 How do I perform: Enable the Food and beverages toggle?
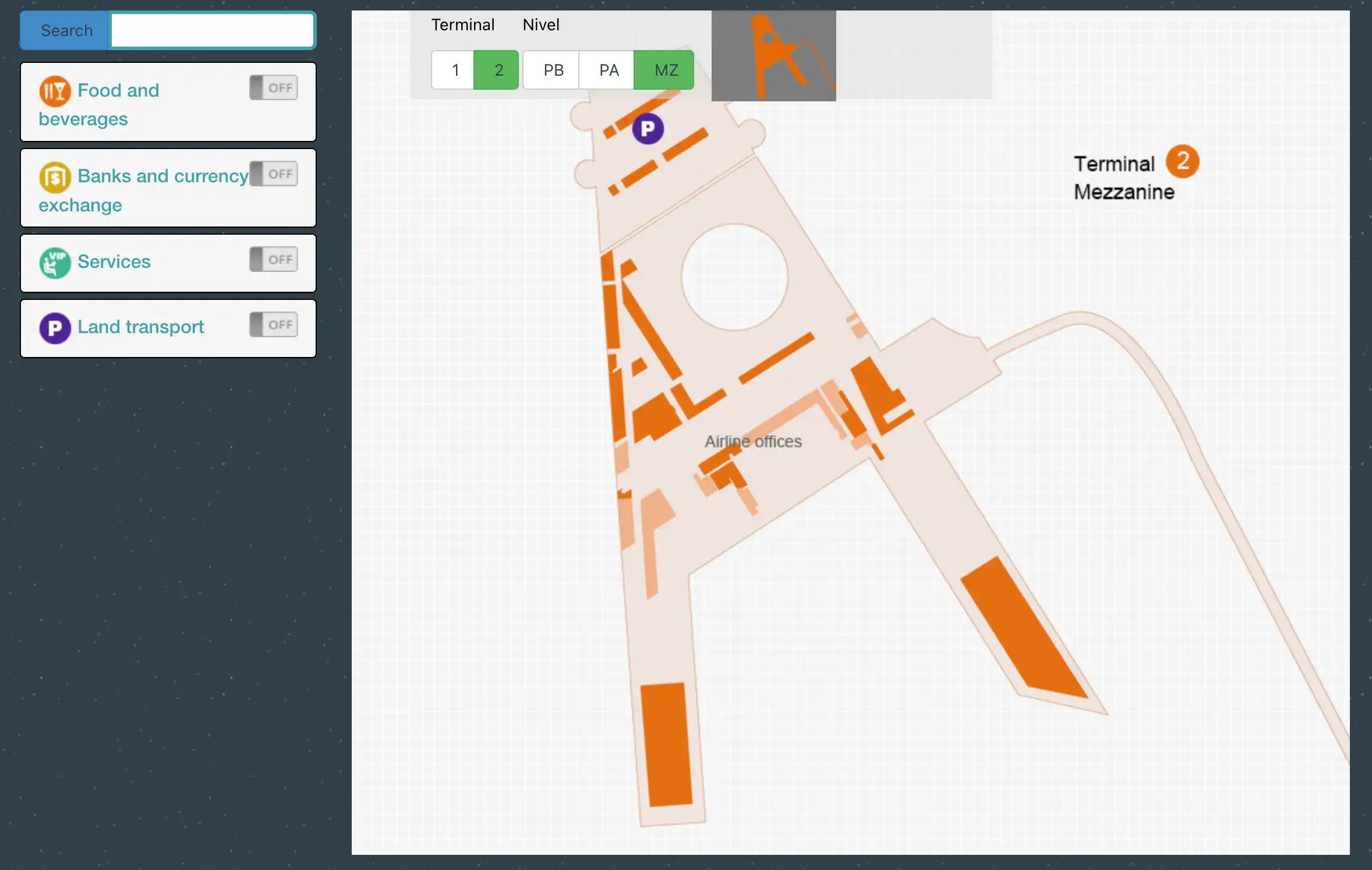274,87
